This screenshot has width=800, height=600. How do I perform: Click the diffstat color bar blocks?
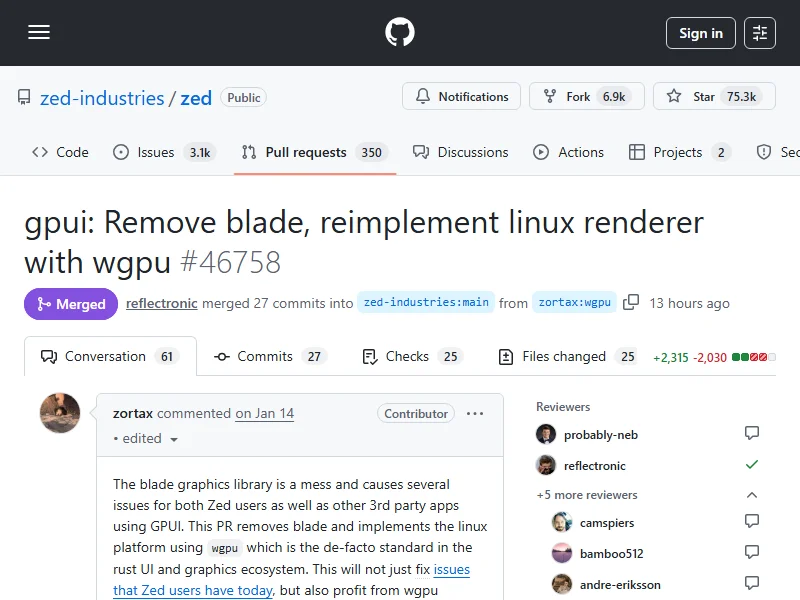(x=750, y=357)
